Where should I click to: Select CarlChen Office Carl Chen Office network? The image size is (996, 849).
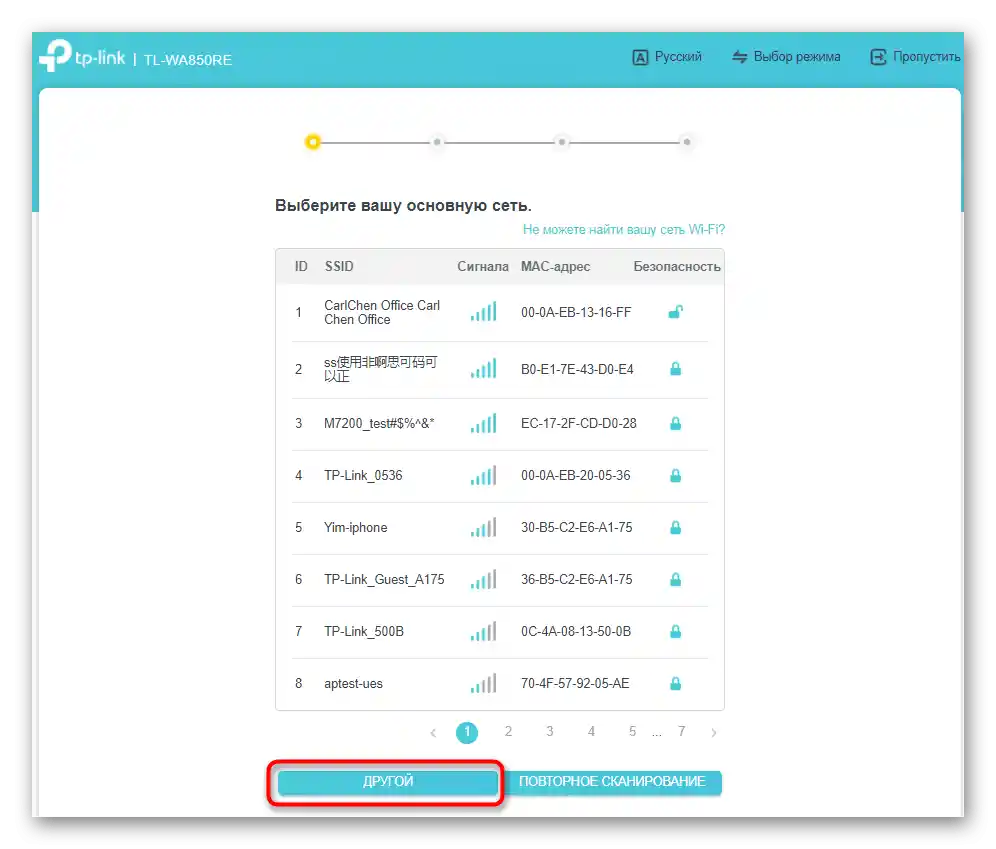tap(500, 312)
